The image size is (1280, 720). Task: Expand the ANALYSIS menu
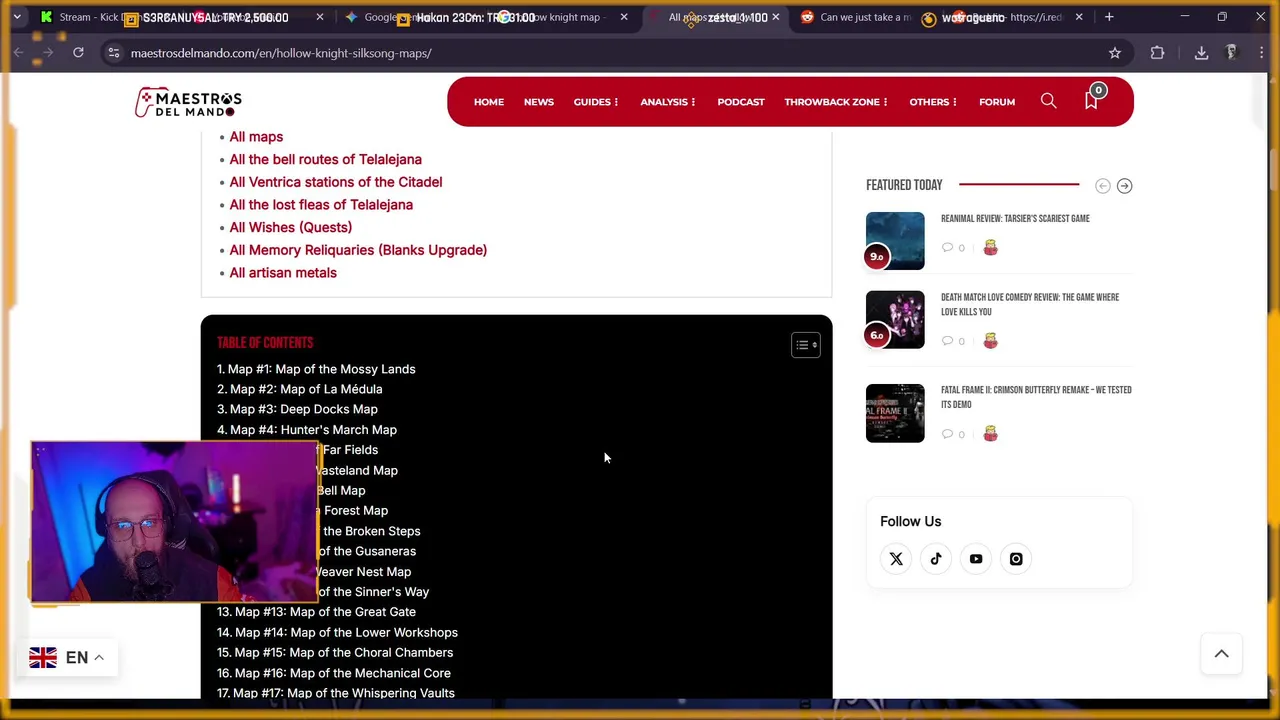[x=668, y=102]
